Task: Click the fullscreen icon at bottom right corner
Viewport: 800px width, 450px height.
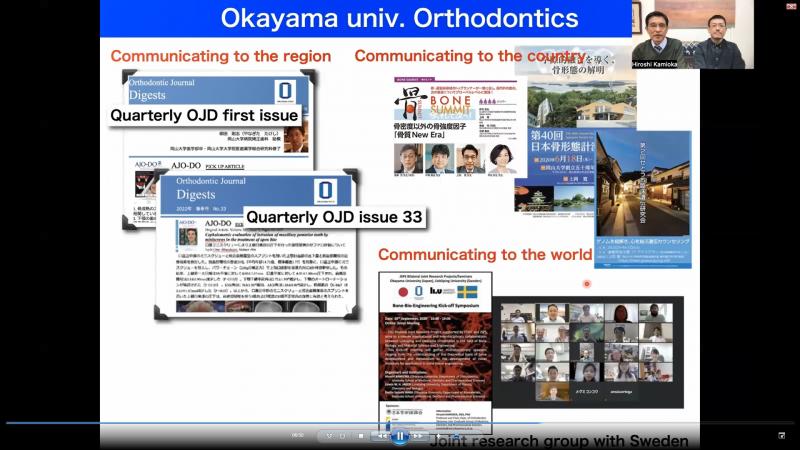Action: click(782, 435)
